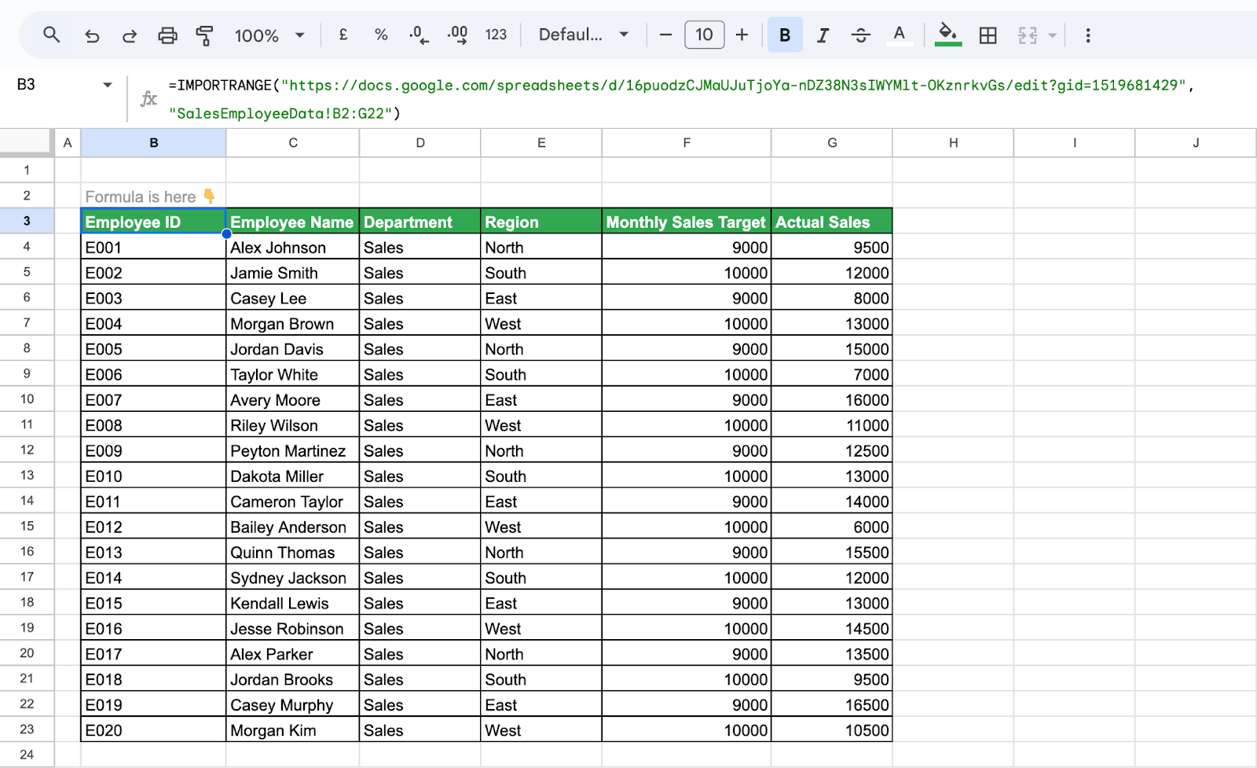This screenshot has width=1257, height=768.
Task: Decrease font size with minus button
Action: [666, 35]
